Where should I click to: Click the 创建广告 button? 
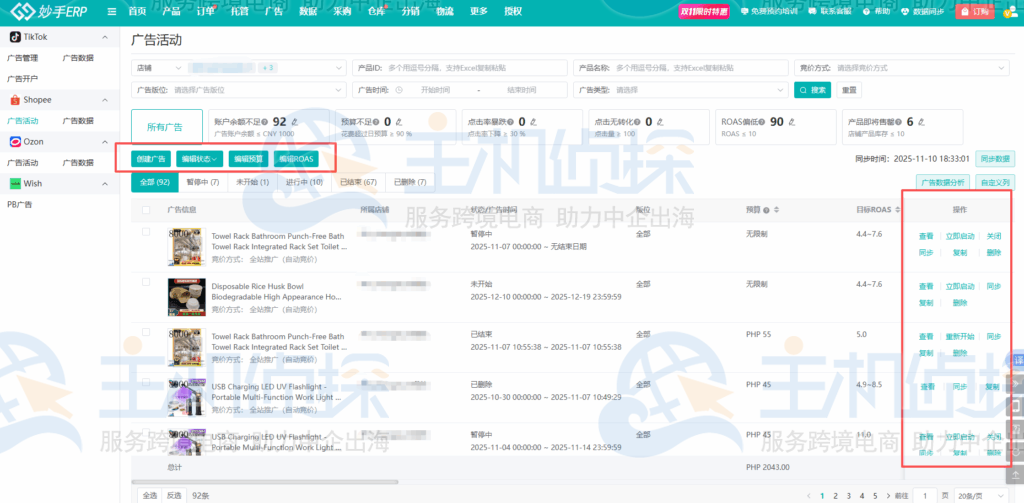pos(151,159)
